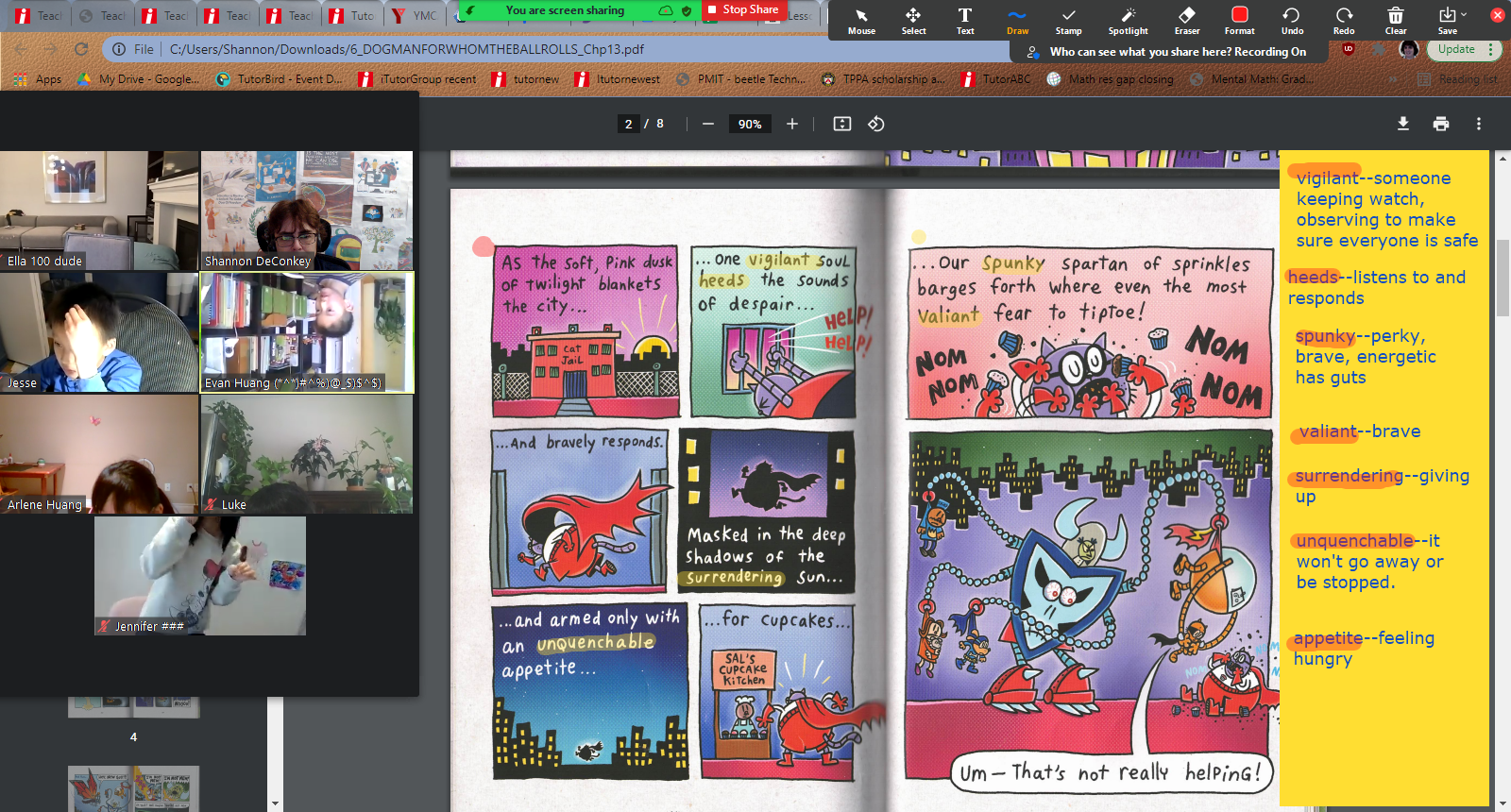Click the Chrome Update button
This screenshot has height=812, width=1511.
1455,49
